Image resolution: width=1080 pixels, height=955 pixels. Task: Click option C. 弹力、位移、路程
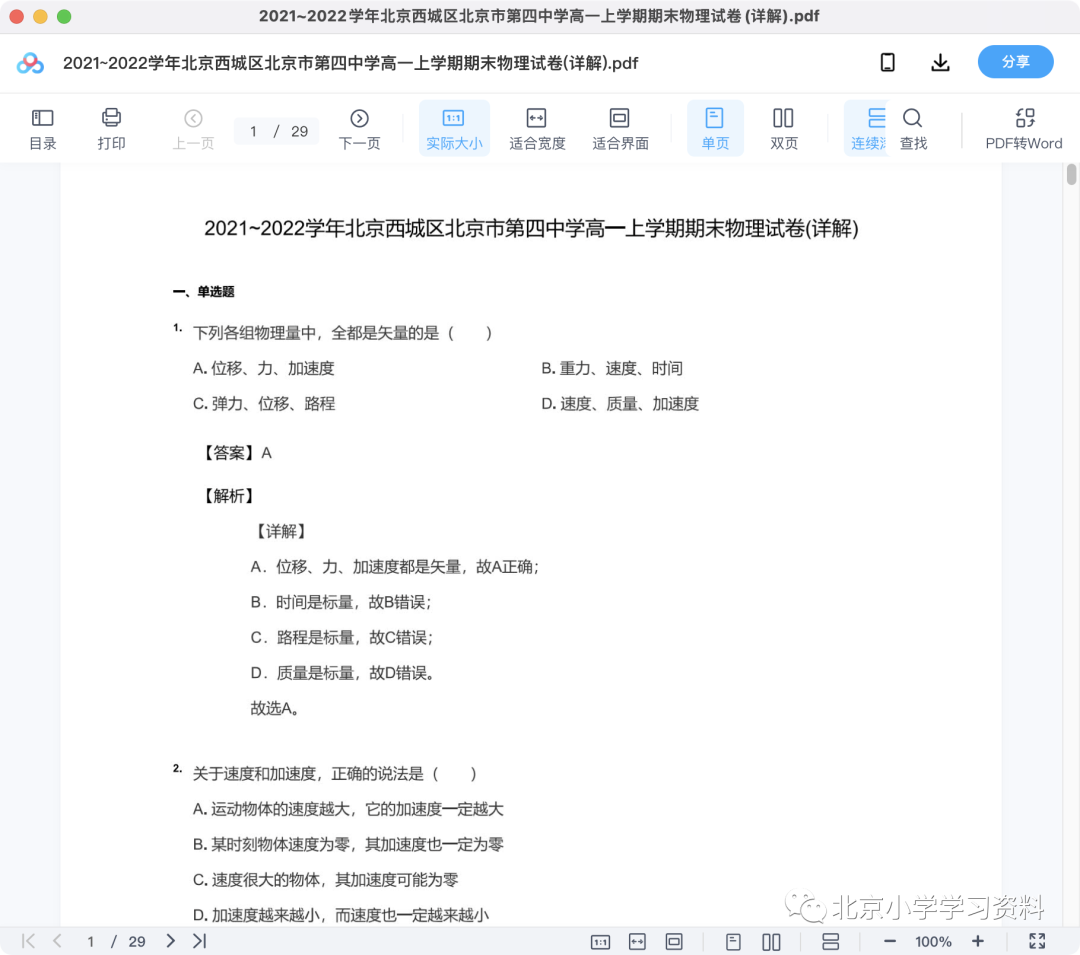click(264, 403)
